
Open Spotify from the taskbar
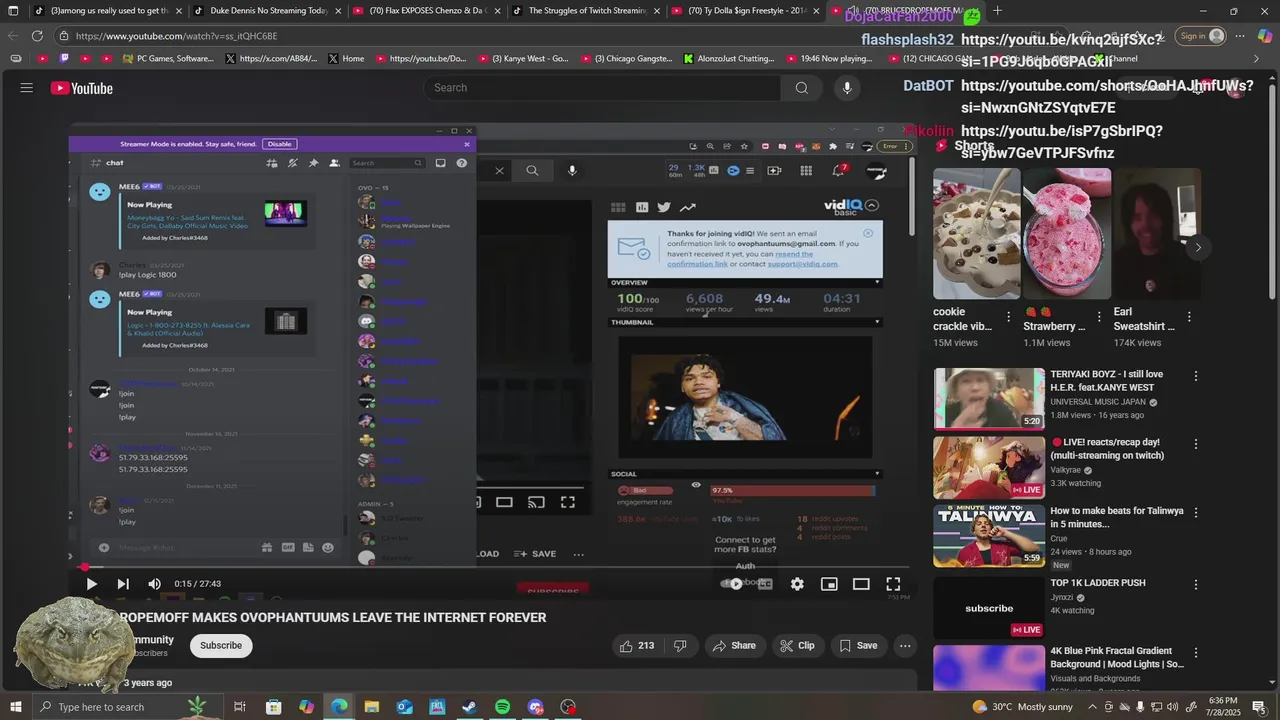point(503,707)
